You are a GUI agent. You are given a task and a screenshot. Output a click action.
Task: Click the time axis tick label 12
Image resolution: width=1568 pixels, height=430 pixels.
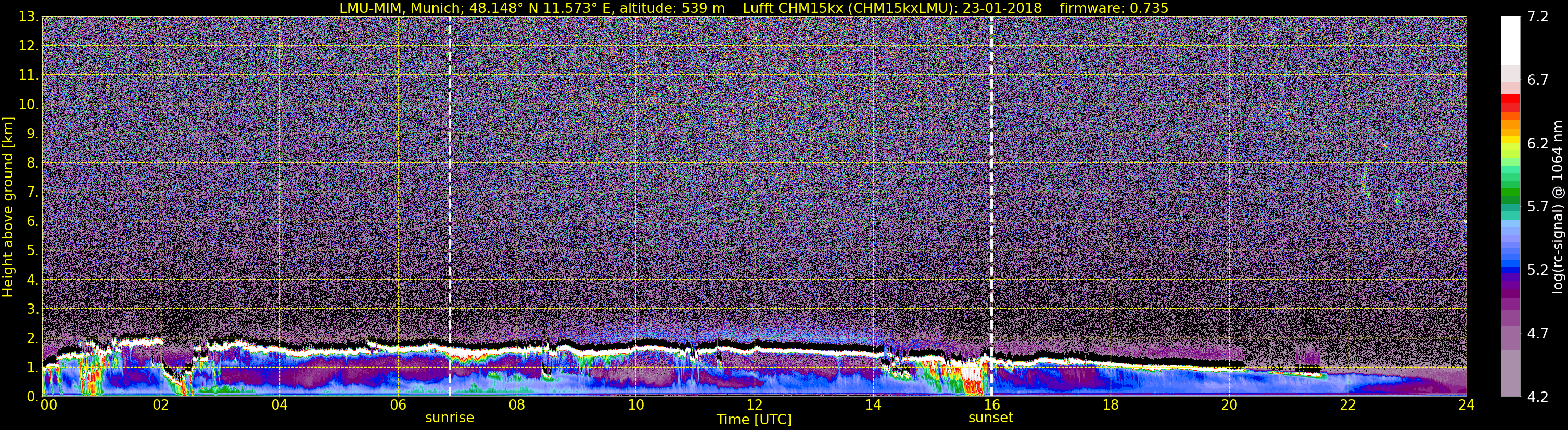pos(754,405)
